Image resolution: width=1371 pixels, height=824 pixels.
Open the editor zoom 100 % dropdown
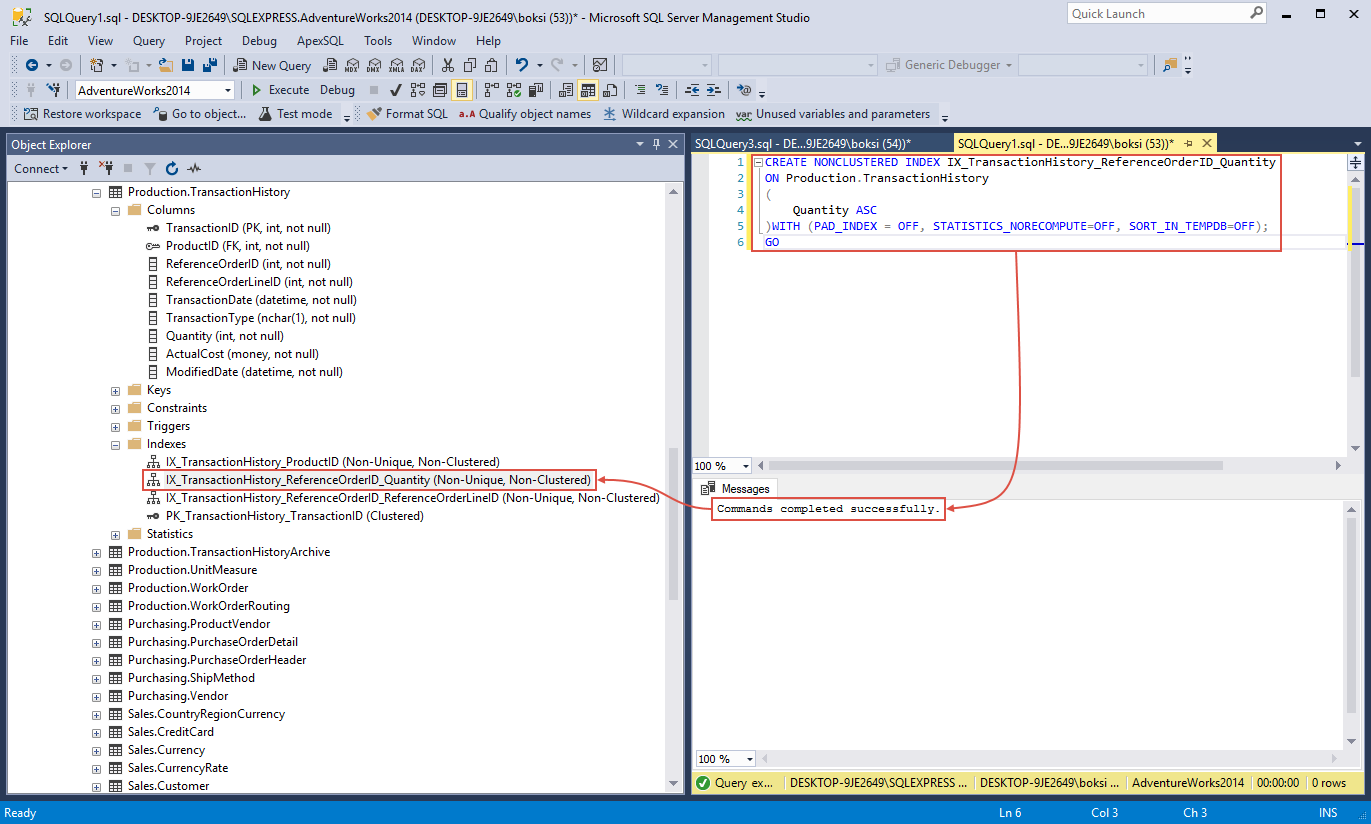coord(746,466)
